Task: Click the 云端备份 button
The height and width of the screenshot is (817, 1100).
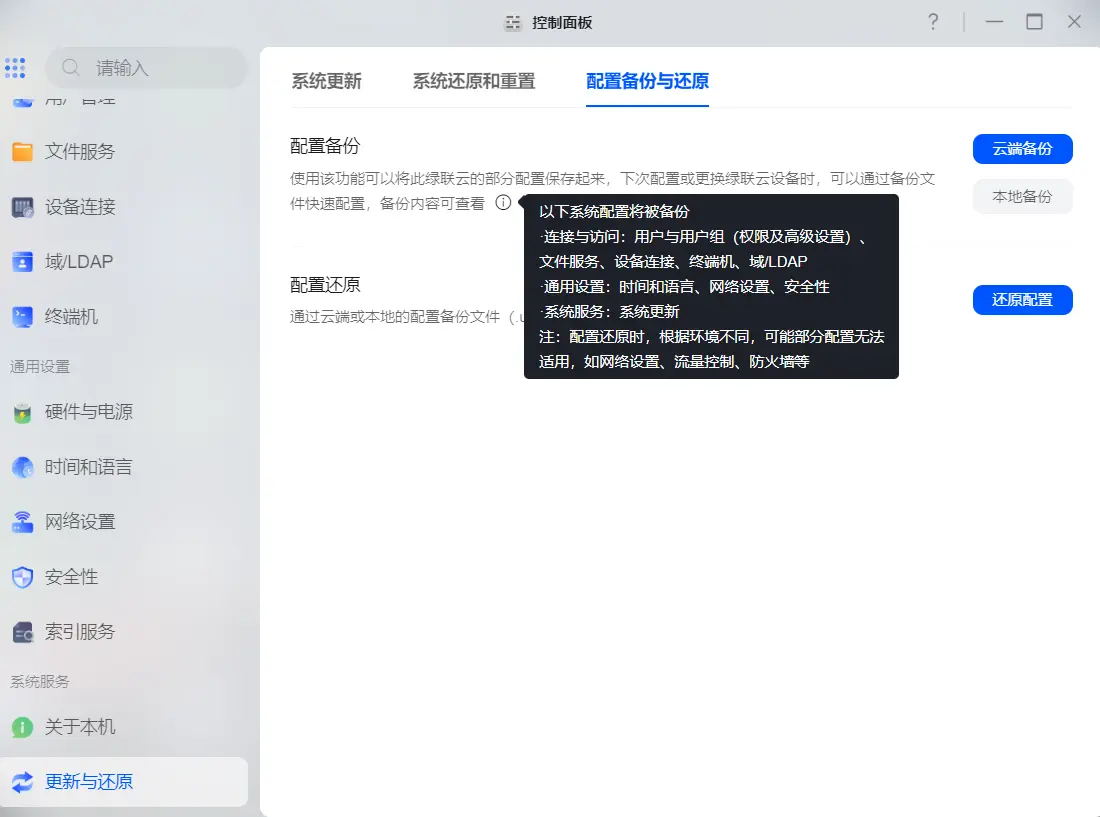Action: click(x=1022, y=149)
